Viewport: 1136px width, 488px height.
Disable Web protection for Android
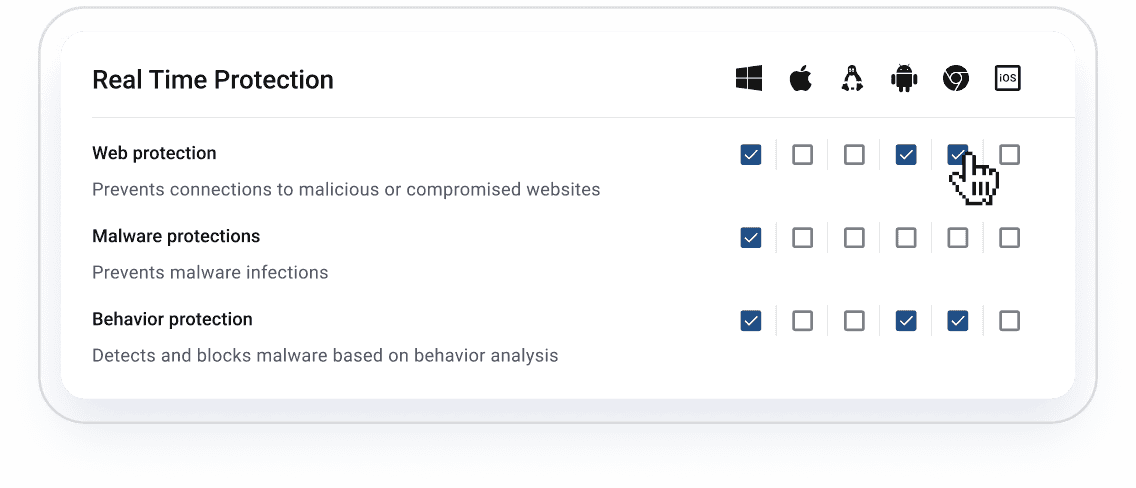pos(906,154)
